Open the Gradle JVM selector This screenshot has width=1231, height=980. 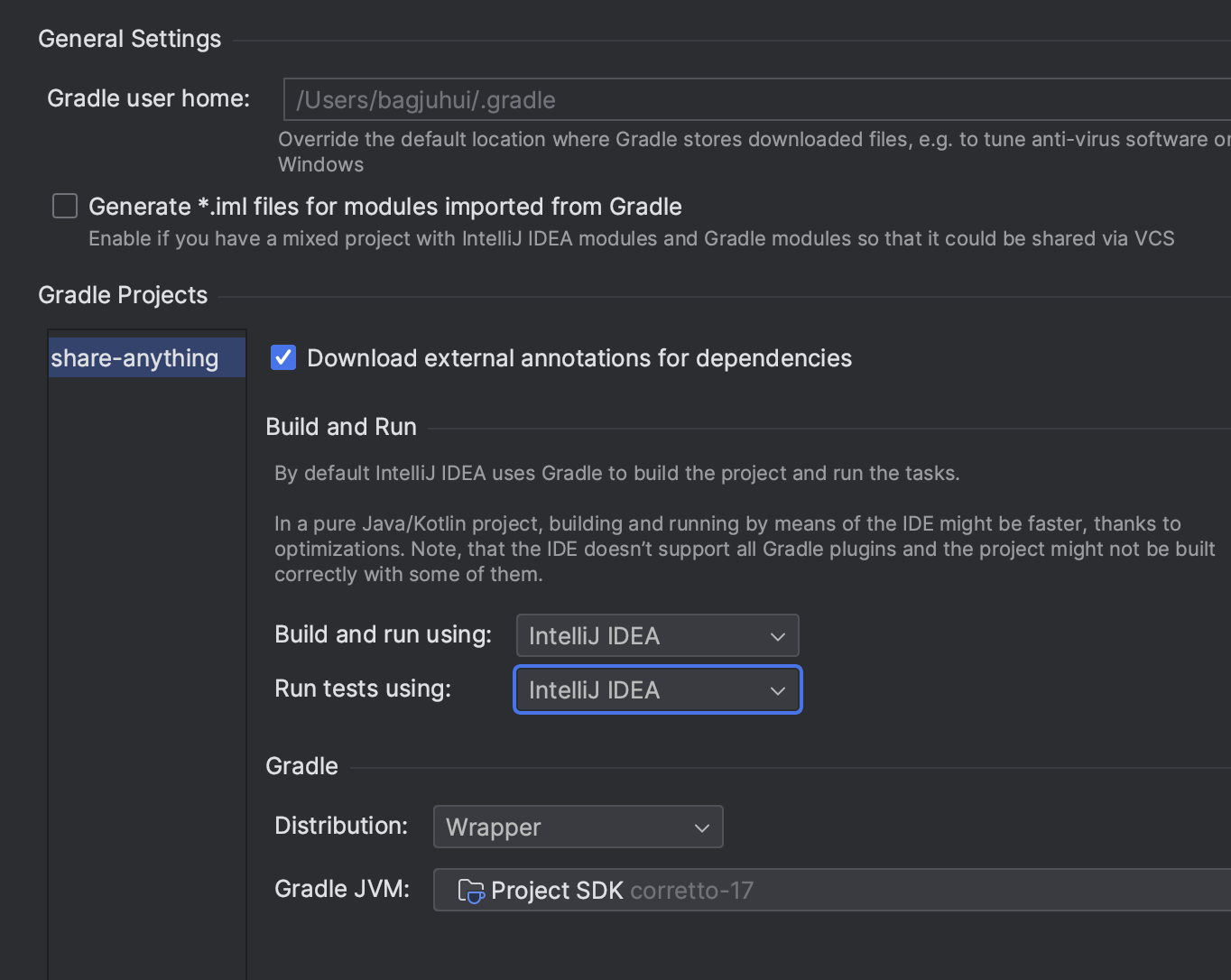(830, 891)
